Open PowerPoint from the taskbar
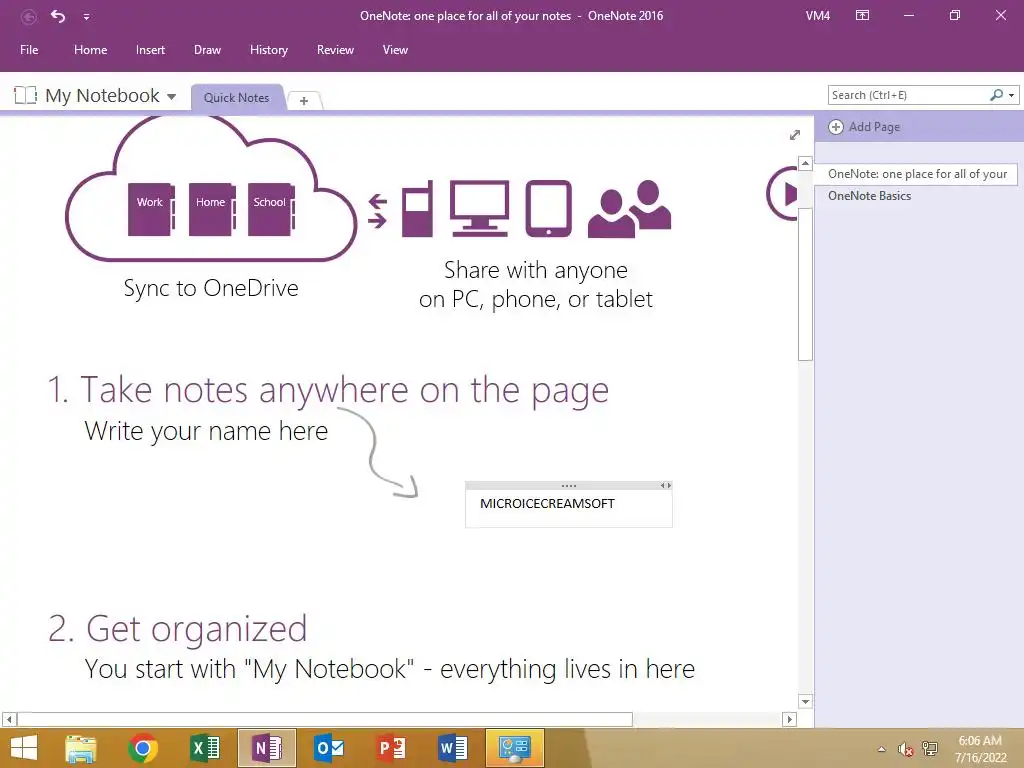The image size is (1024, 768). [x=391, y=748]
